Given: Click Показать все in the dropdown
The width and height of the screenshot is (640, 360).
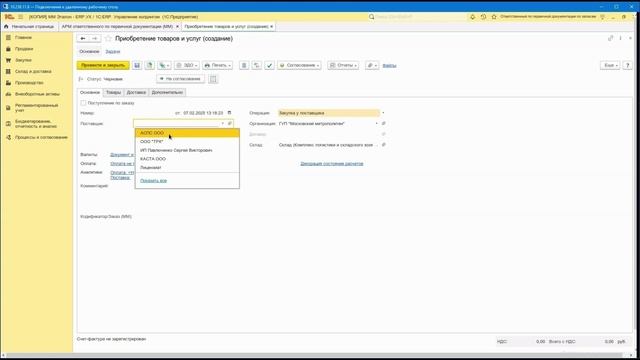Looking at the screenshot, I should 153,180.
